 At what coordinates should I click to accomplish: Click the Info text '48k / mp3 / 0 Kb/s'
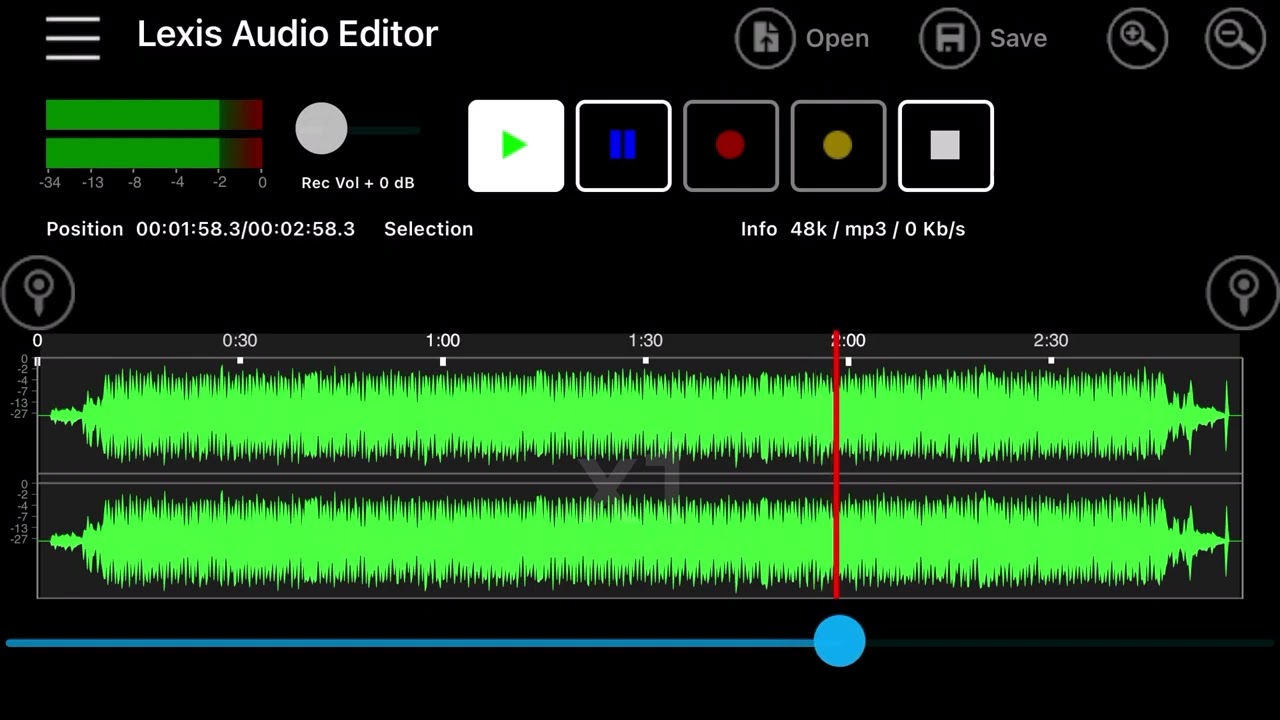pos(877,229)
